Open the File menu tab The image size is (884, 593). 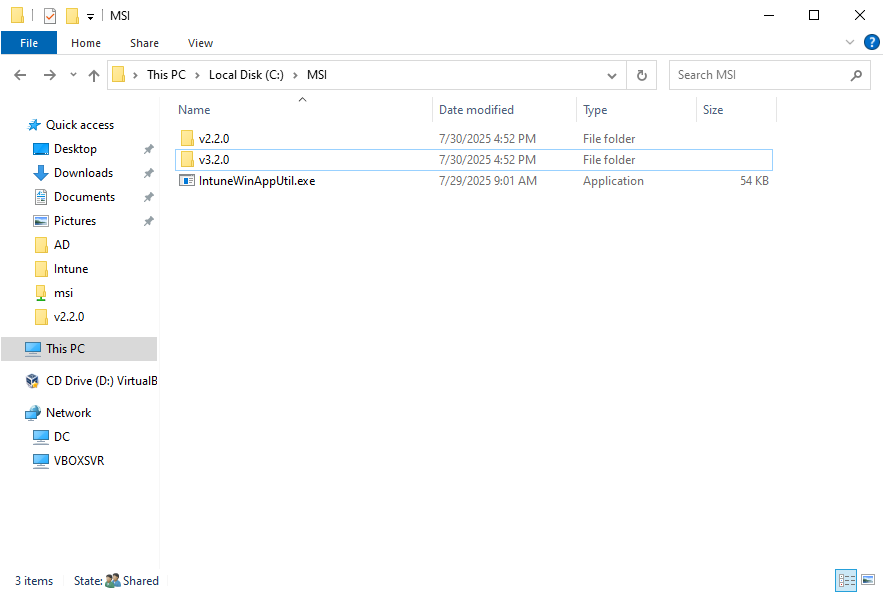coord(29,43)
